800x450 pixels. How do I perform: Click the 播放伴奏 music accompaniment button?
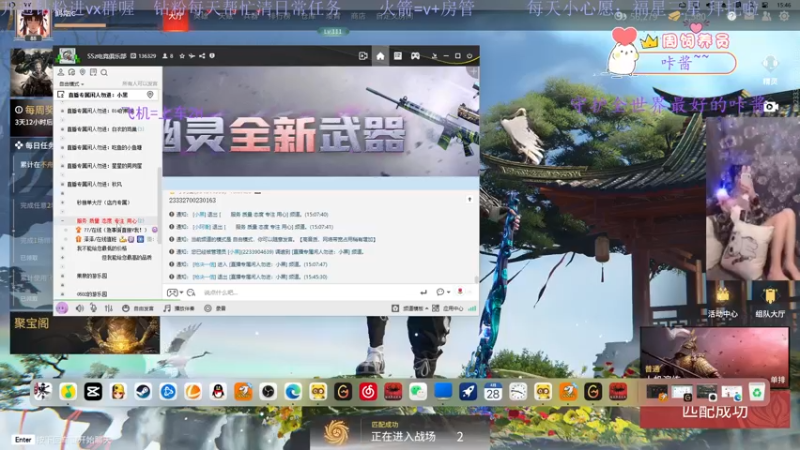click(x=179, y=308)
